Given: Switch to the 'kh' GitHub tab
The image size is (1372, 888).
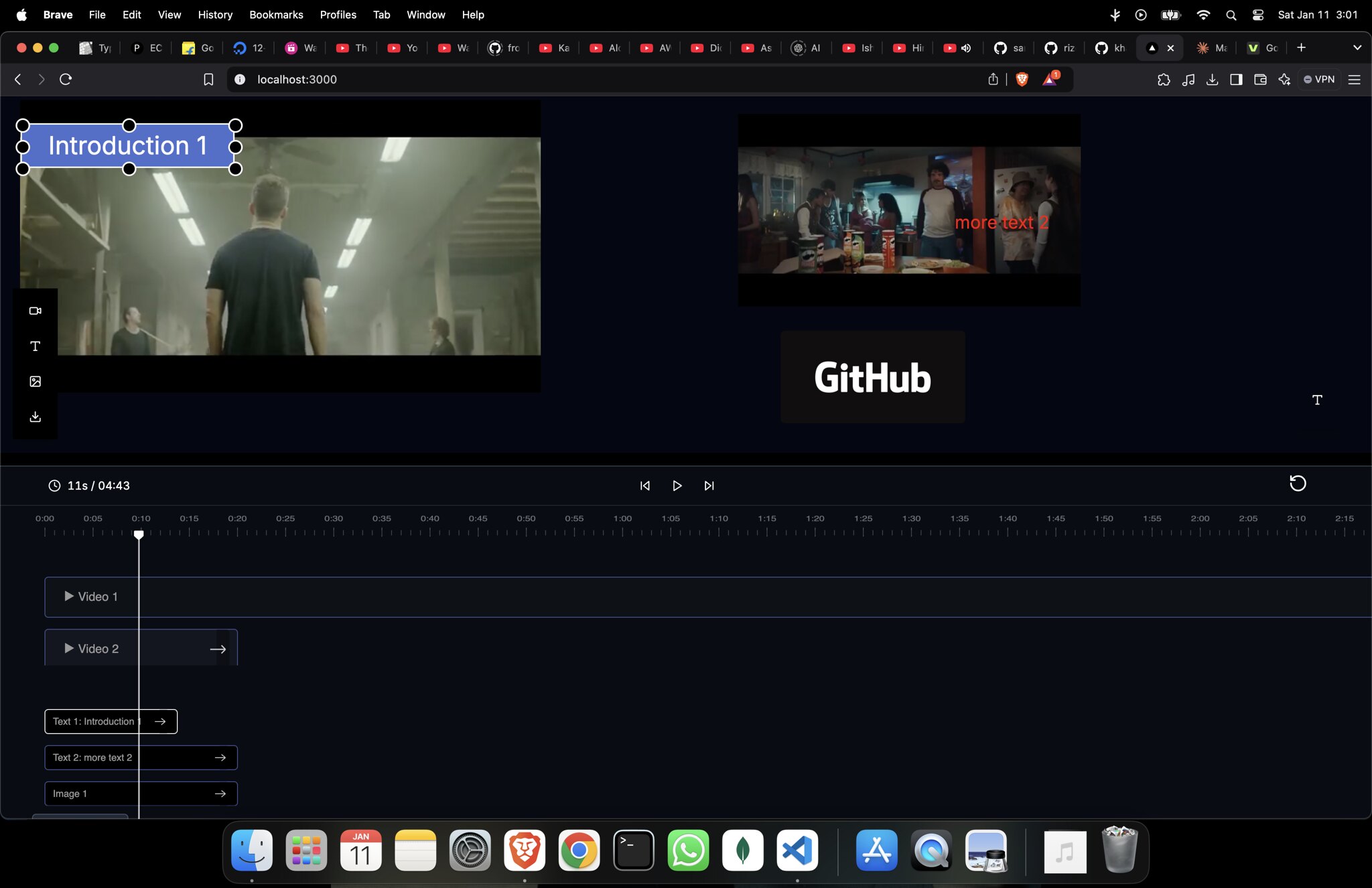Looking at the screenshot, I should [1111, 48].
